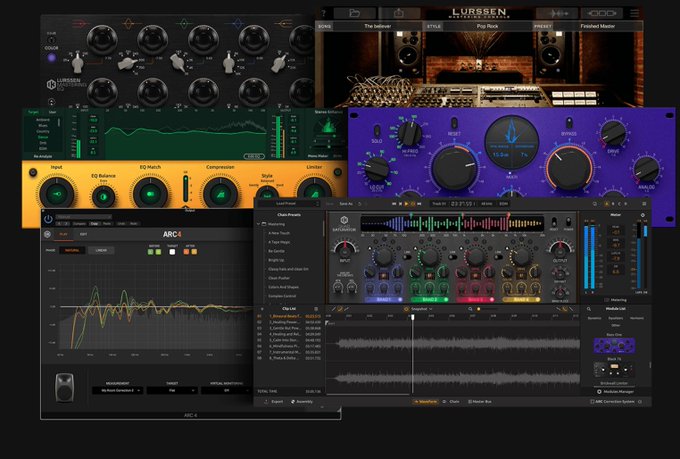Click the Lurssen EQ green mid band icon
The image size is (680, 459).
pos(183,23)
